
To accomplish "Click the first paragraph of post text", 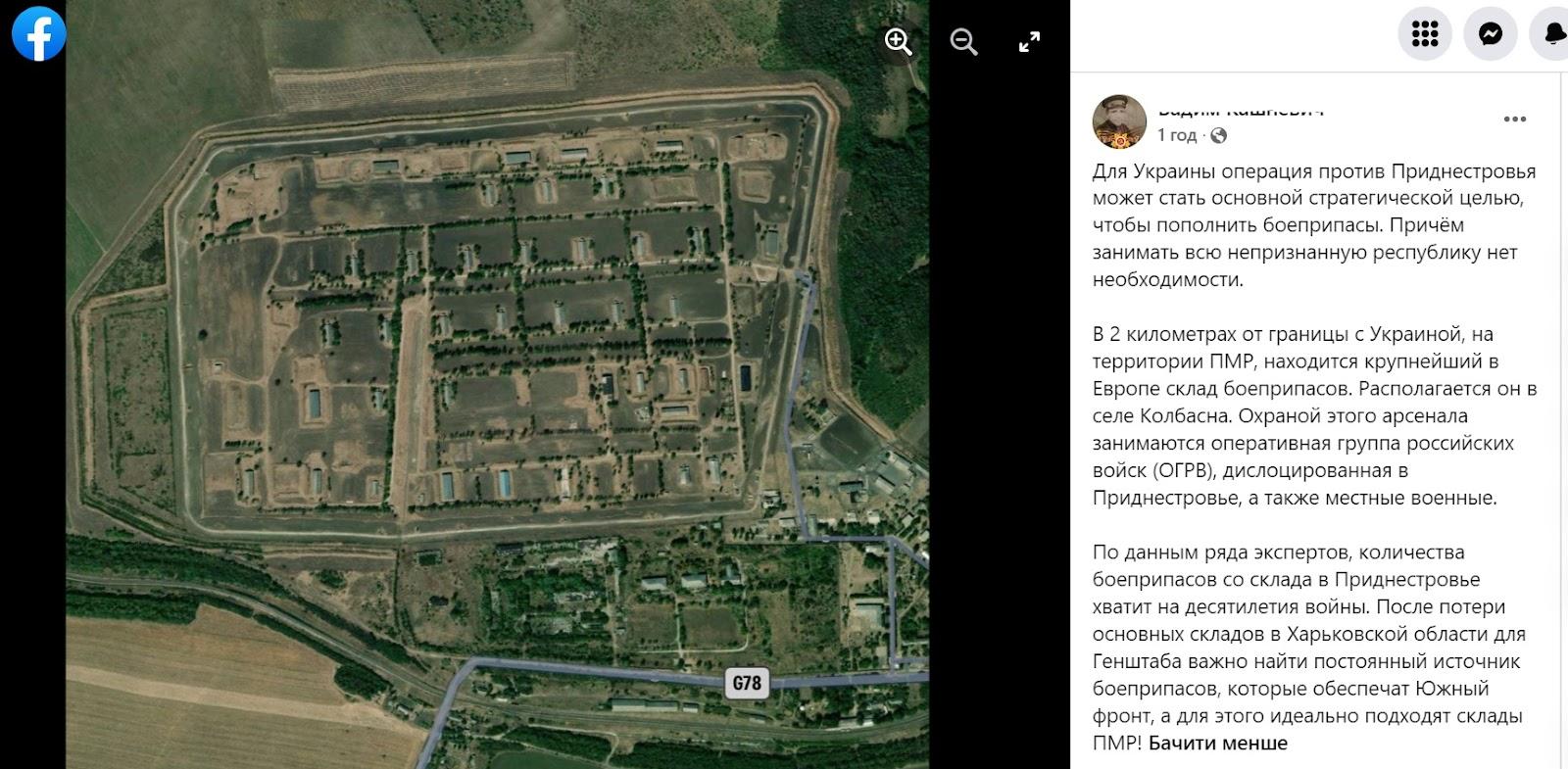I will click(x=1314, y=225).
